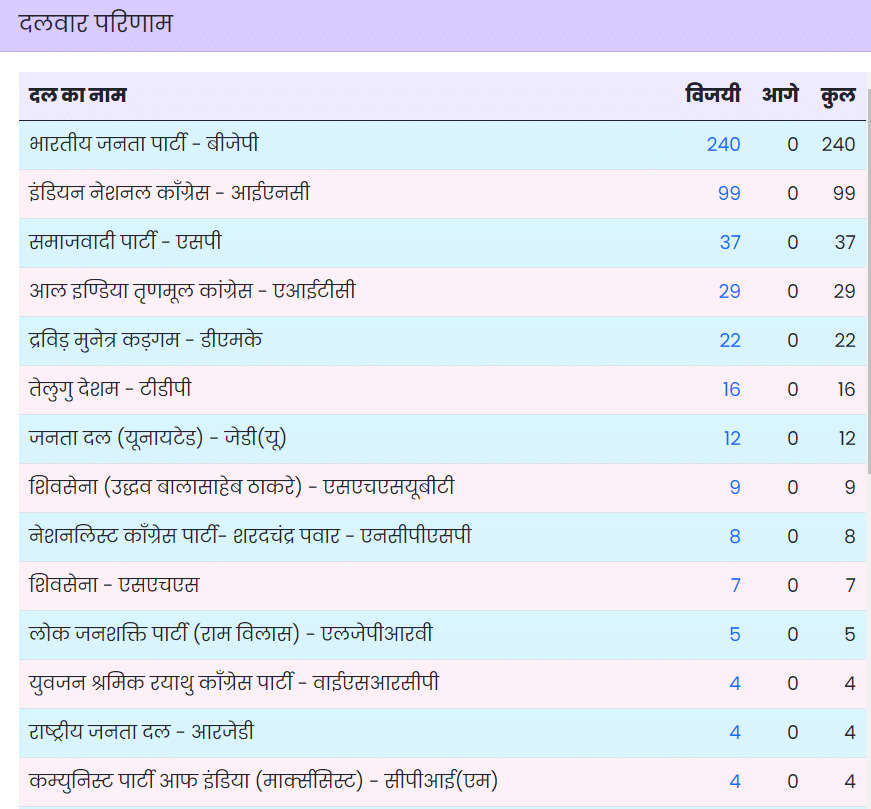Open the 5 link for लोक जनशक्ति पार्टी (राम विलास)
The width and height of the screenshot is (871, 809).
735,634
